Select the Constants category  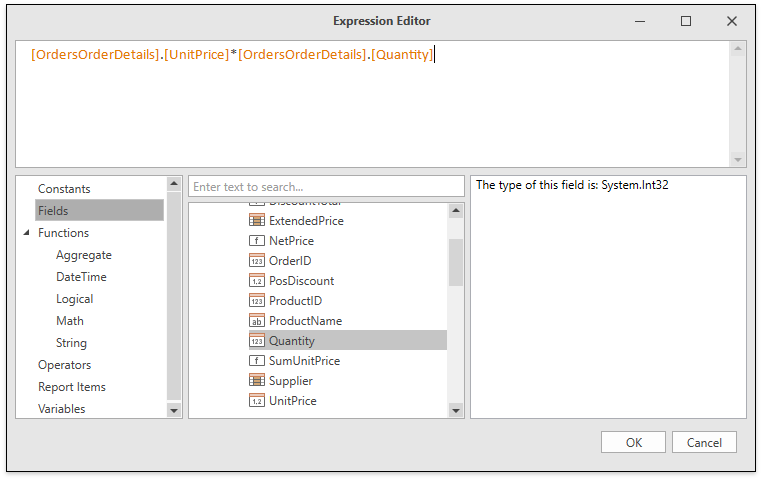tap(64, 189)
